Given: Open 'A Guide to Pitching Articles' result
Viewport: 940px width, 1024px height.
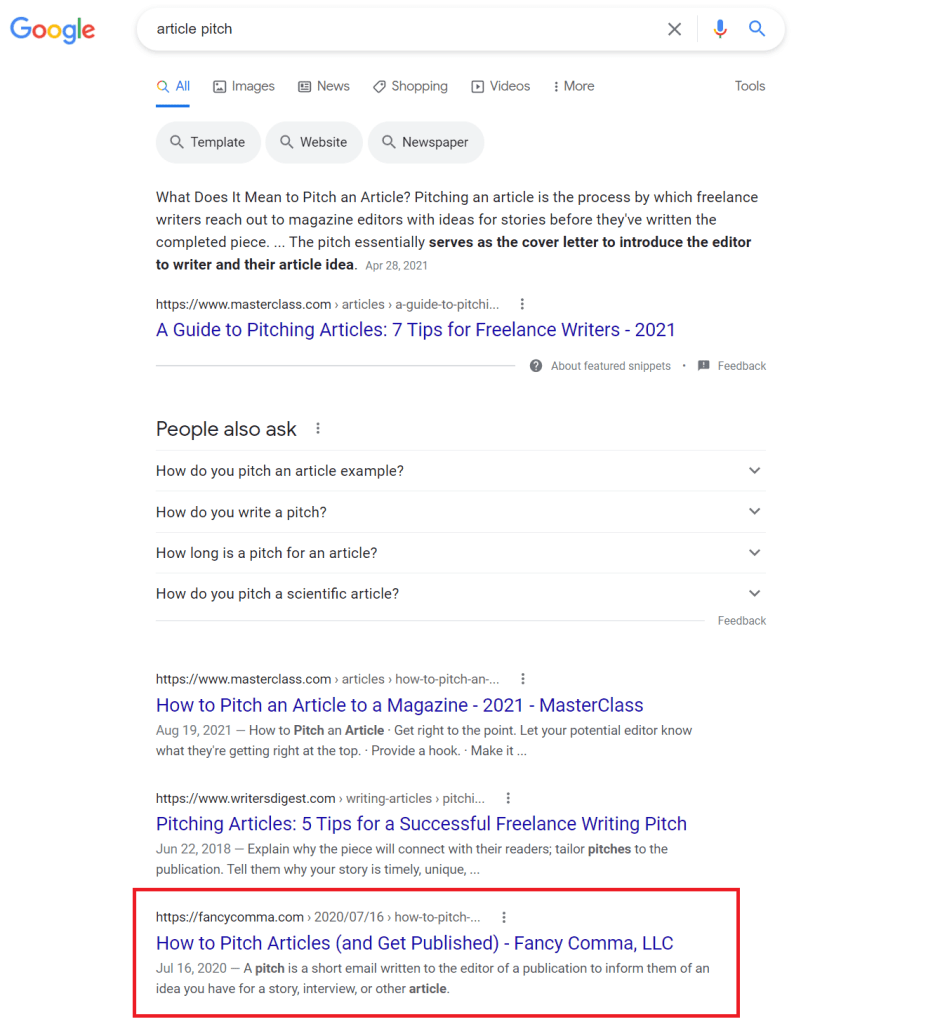Looking at the screenshot, I should 415,329.
